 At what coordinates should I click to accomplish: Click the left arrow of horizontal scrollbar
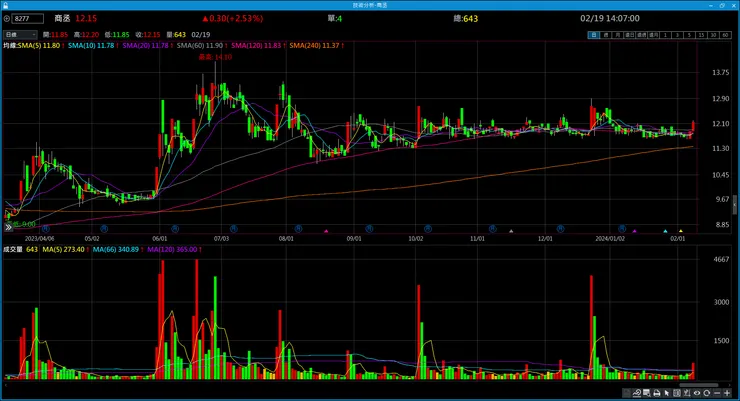click(5, 385)
